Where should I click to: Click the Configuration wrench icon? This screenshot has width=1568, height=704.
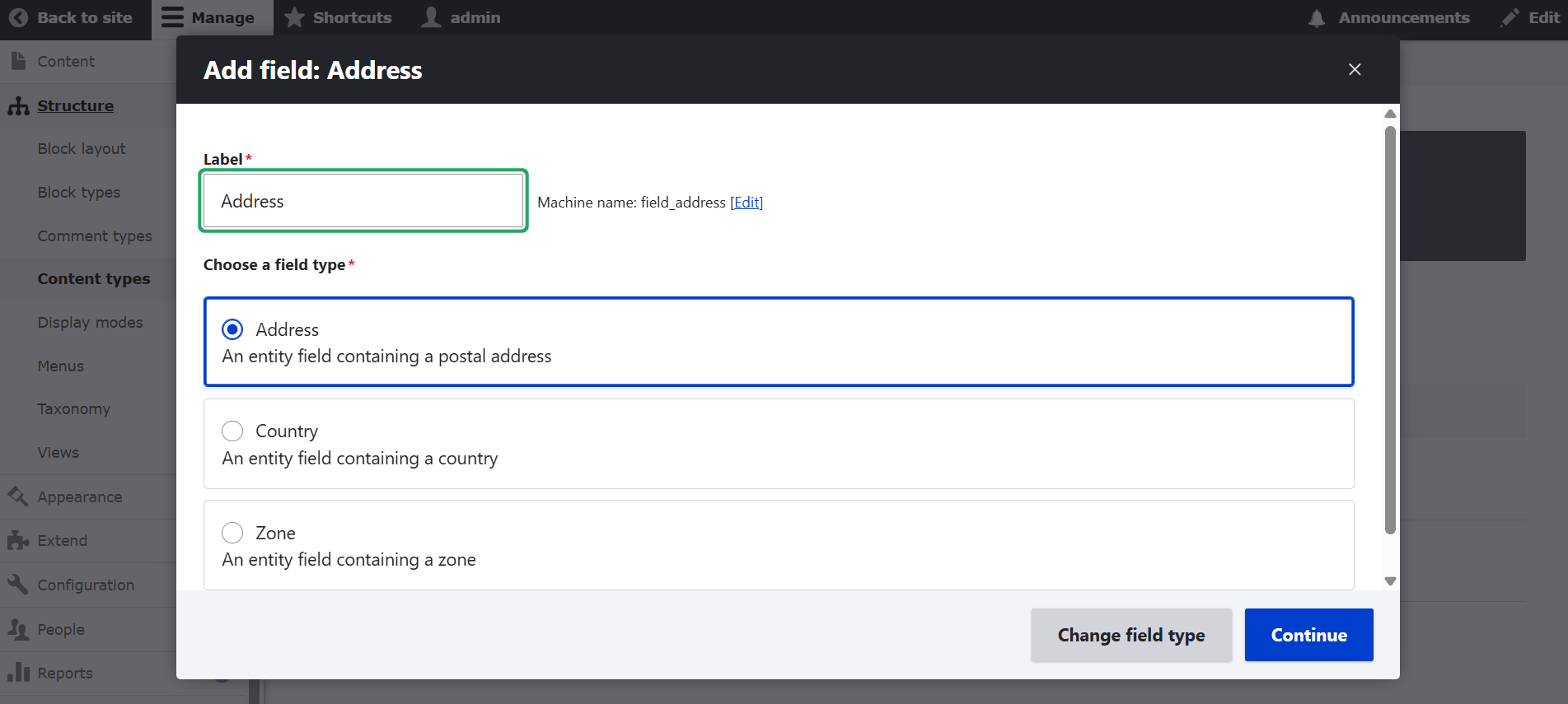tap(18, 585)
